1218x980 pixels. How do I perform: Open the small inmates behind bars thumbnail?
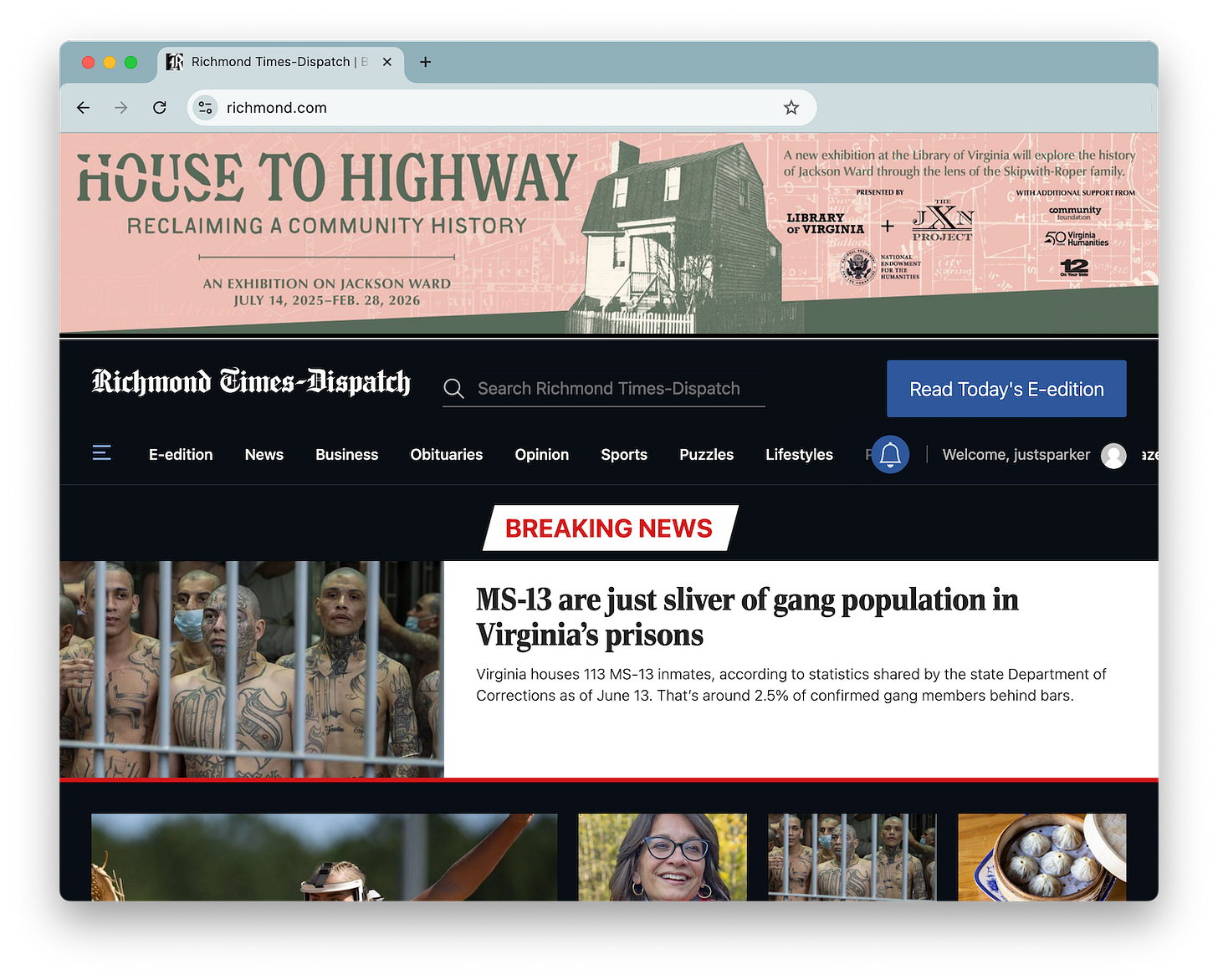coord(852,857)
